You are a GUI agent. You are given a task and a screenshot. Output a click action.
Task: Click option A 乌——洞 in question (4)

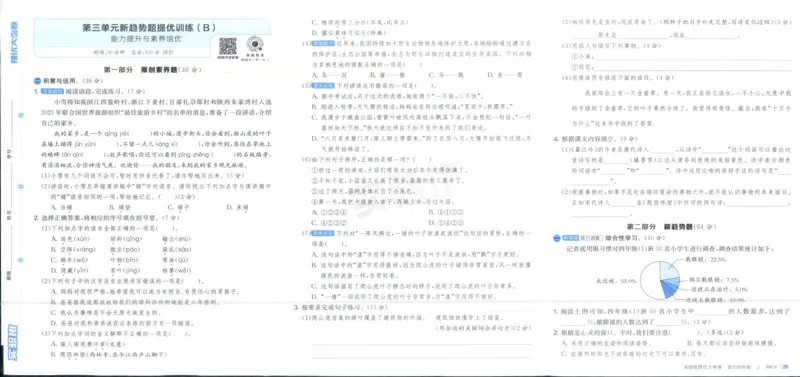329,74
